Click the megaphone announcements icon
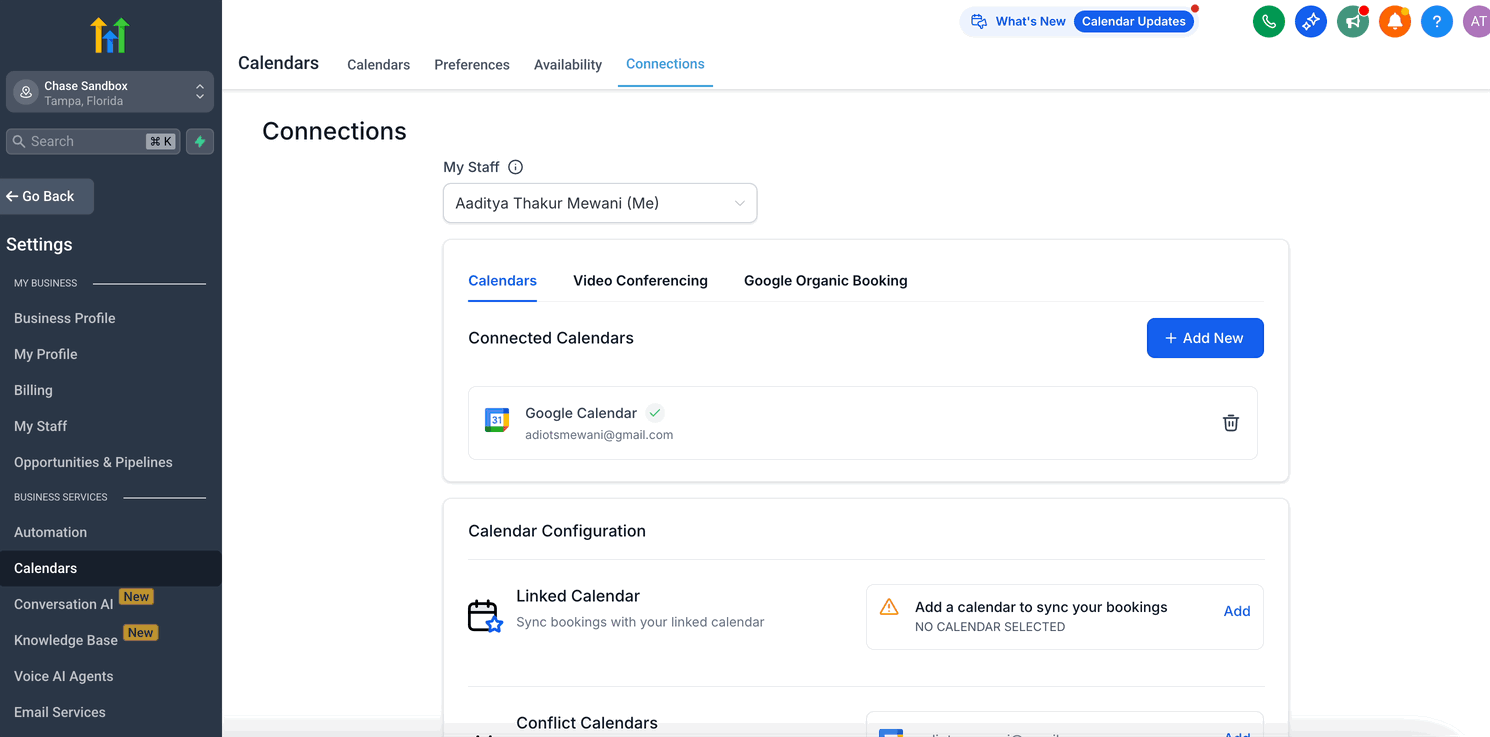The image size is (1490, 737). 1353,22
